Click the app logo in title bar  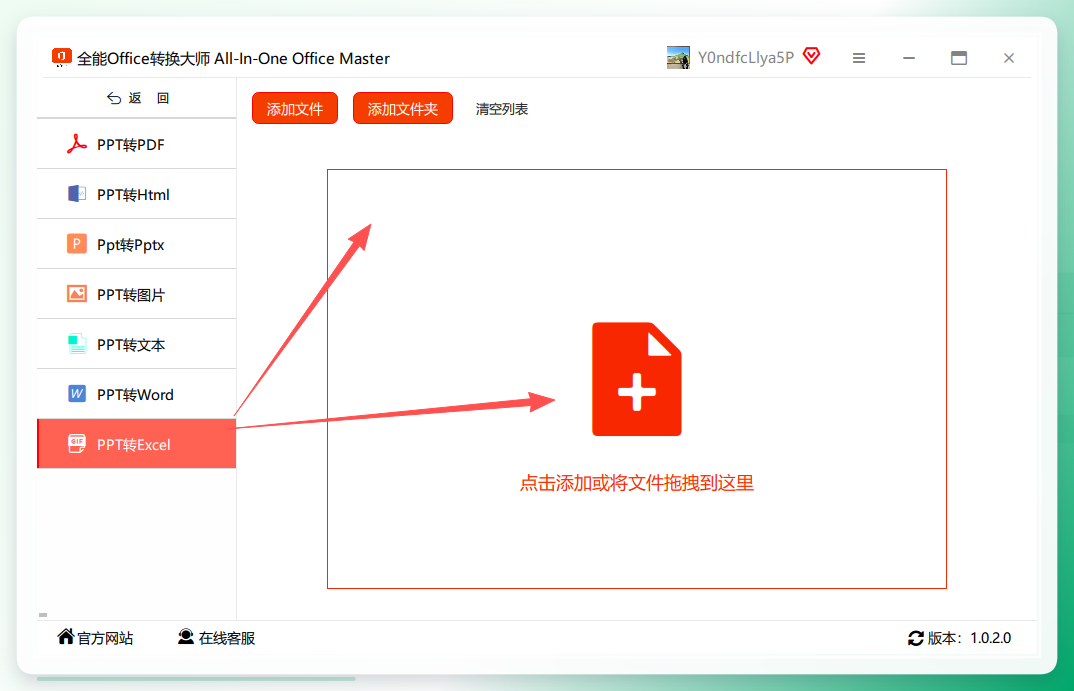(62, 58)
